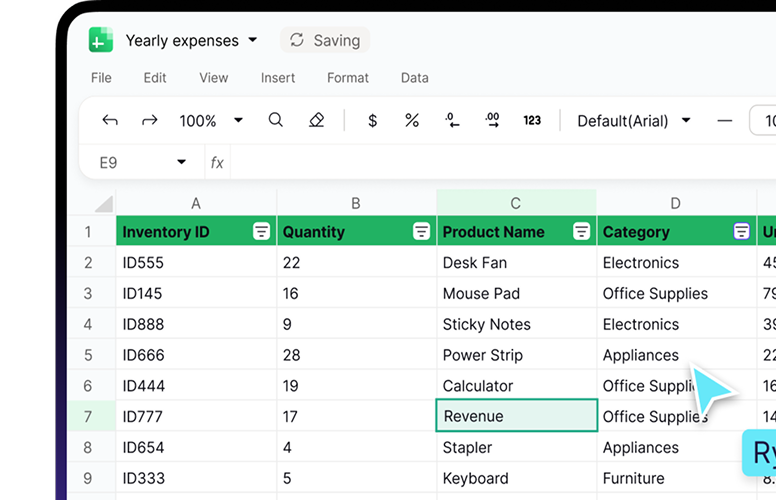Click the undo arrow icon
The width and height of the screenshot is (776, 500).
[x=110, y=121]
